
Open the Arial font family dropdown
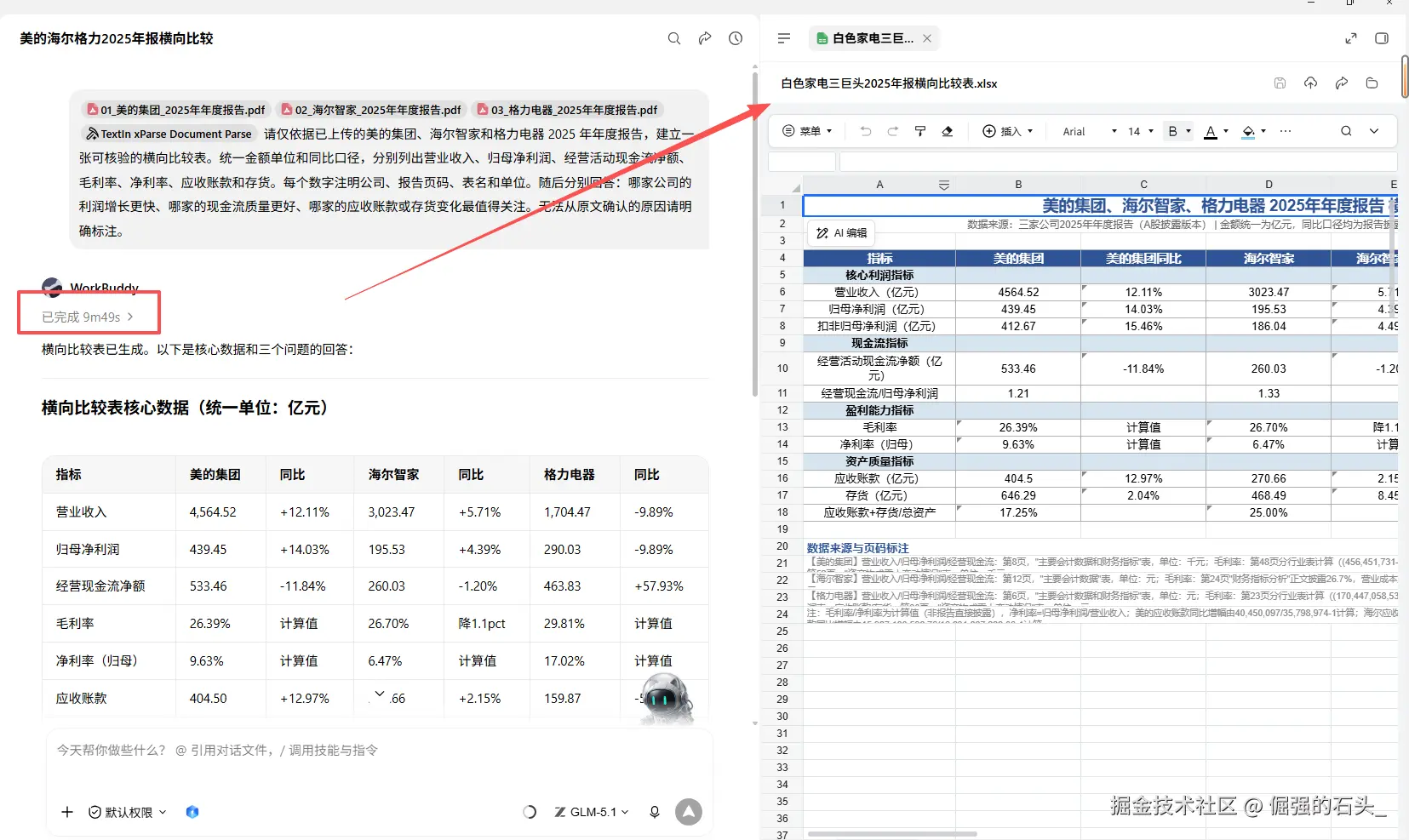(x=1090, y=131)
